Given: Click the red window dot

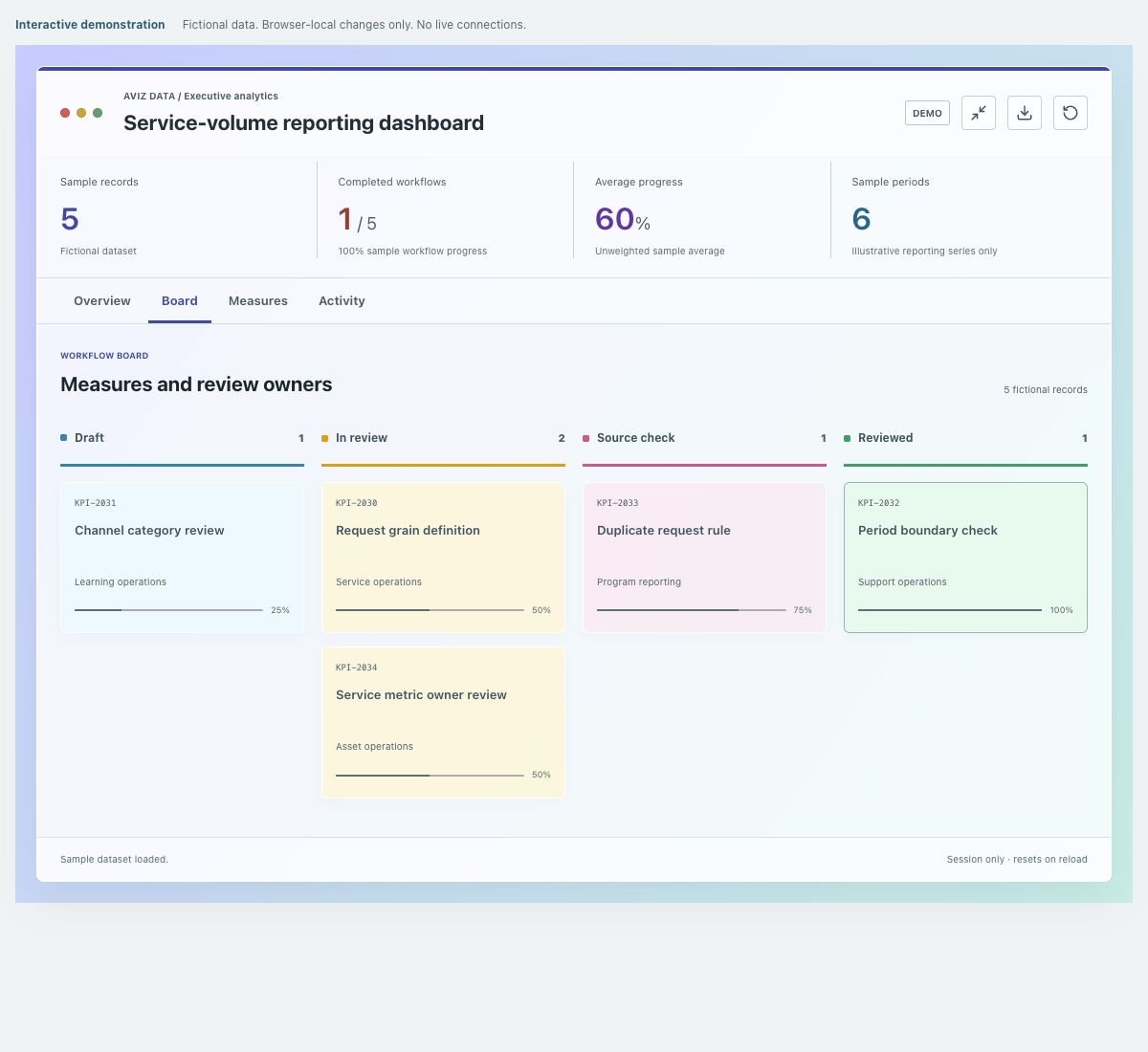Looking at the screenshot, I should [65, 113].
